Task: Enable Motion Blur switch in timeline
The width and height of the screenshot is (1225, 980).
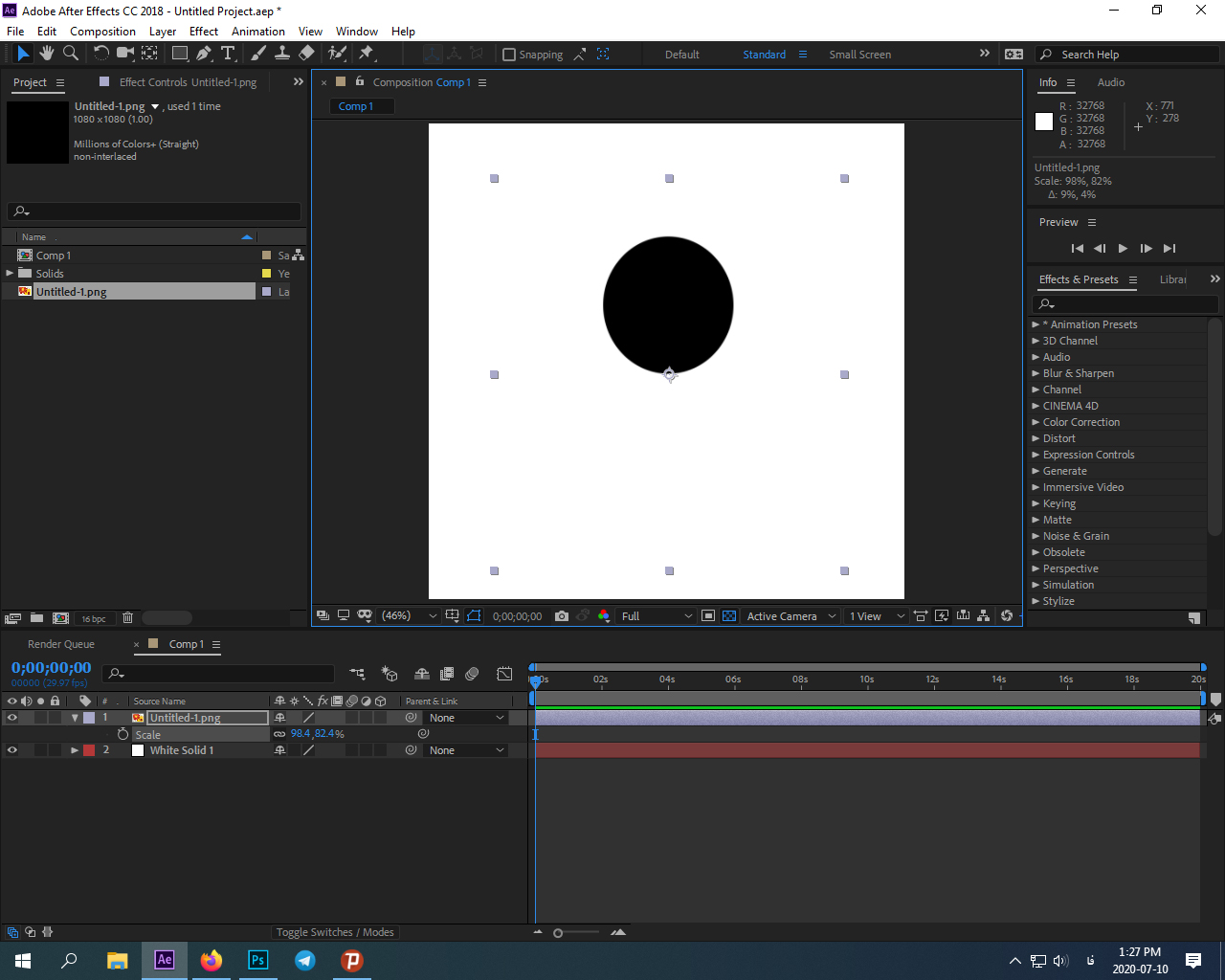Action: click(472, 674)
